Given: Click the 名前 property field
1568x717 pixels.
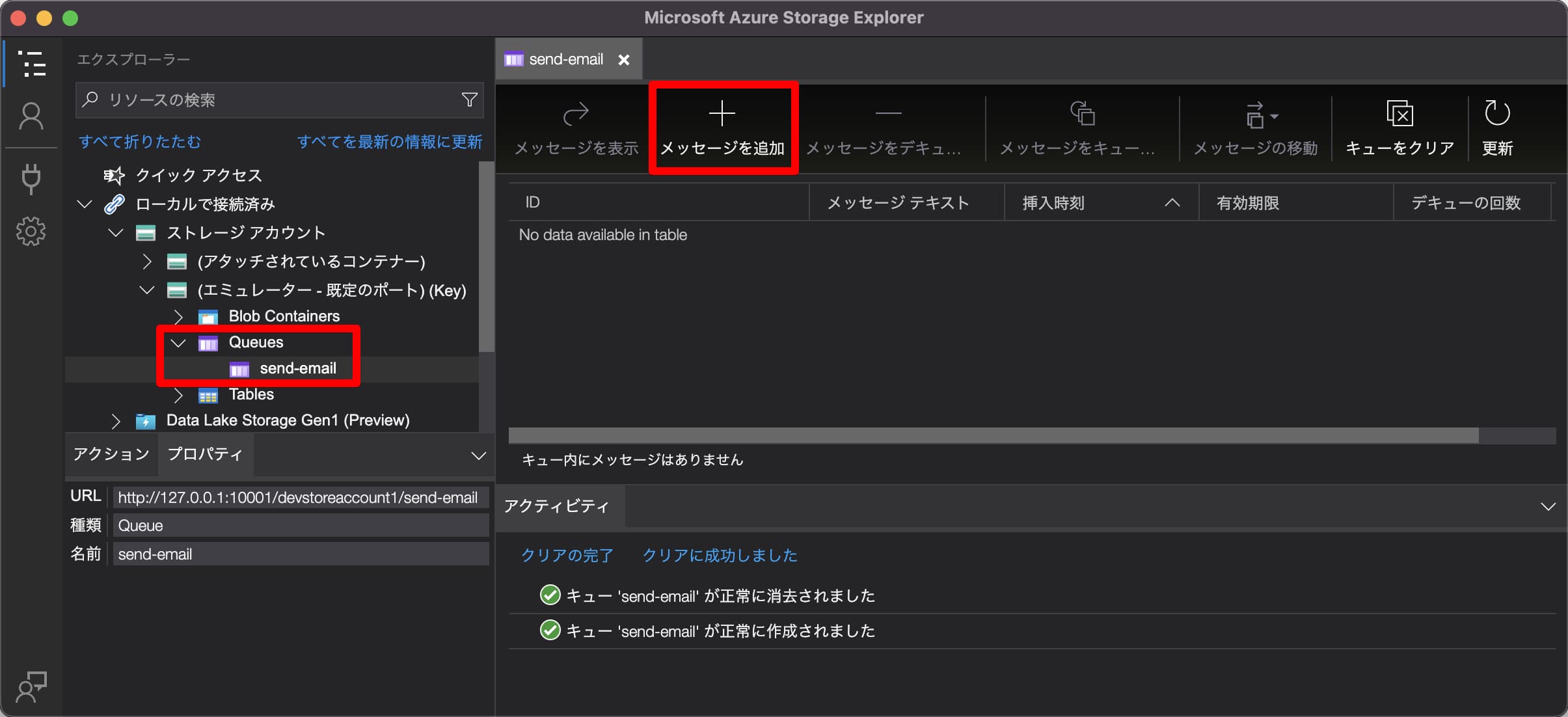Looking at the screenshot, I should coord(301,554).
